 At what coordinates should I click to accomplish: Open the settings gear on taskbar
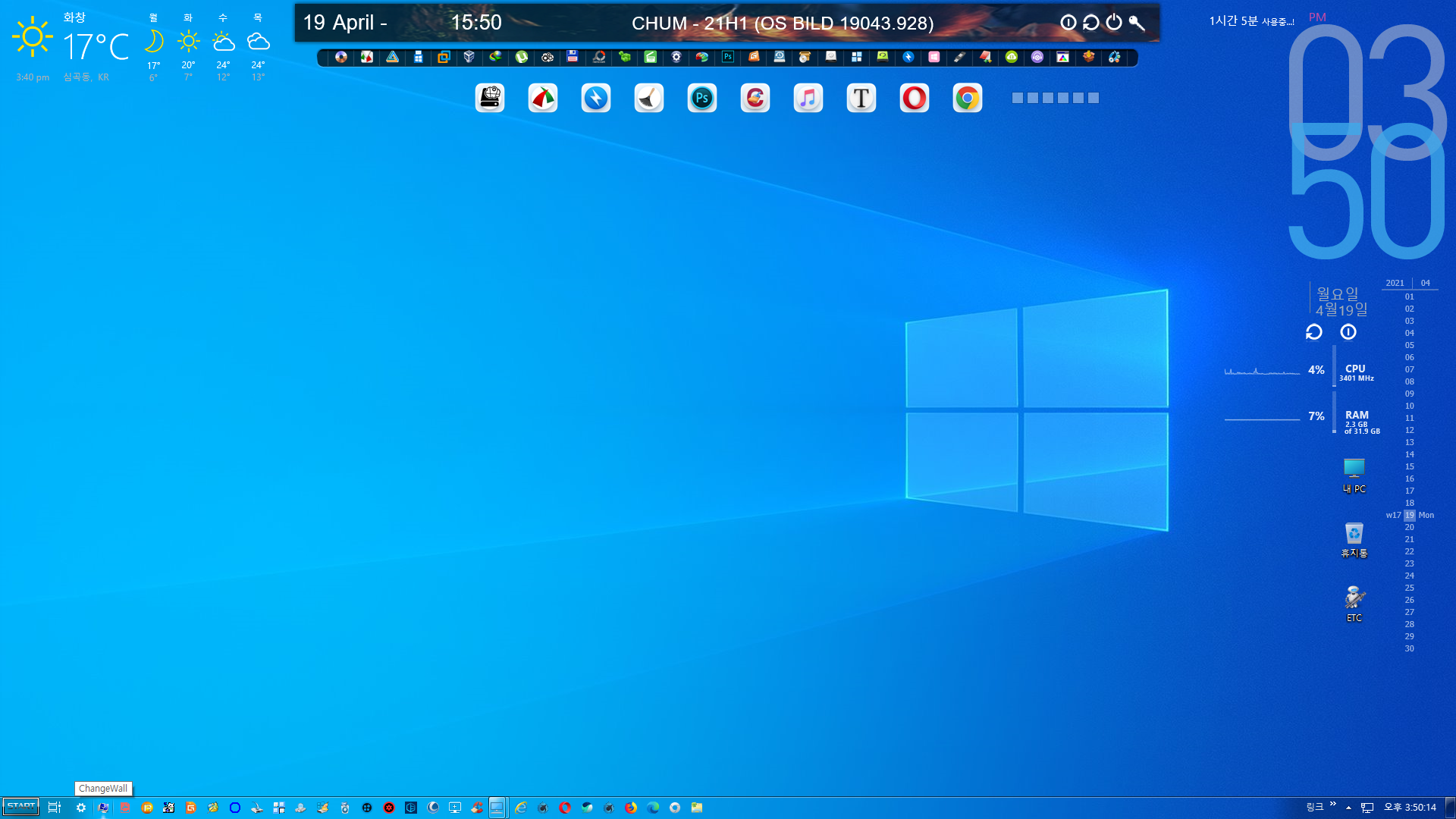pos(81,808)
